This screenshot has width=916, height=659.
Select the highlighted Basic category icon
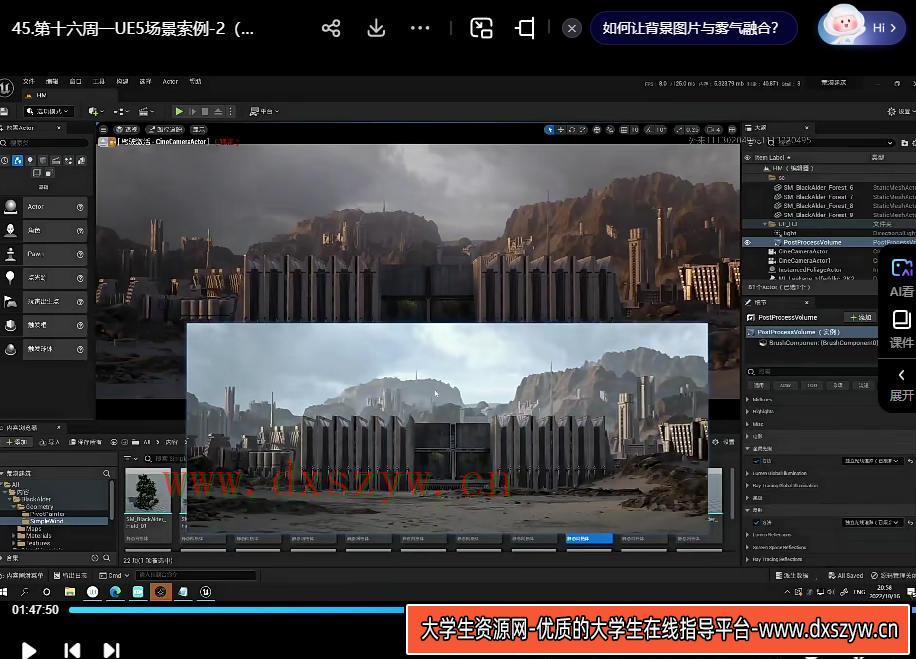point(18,160)
